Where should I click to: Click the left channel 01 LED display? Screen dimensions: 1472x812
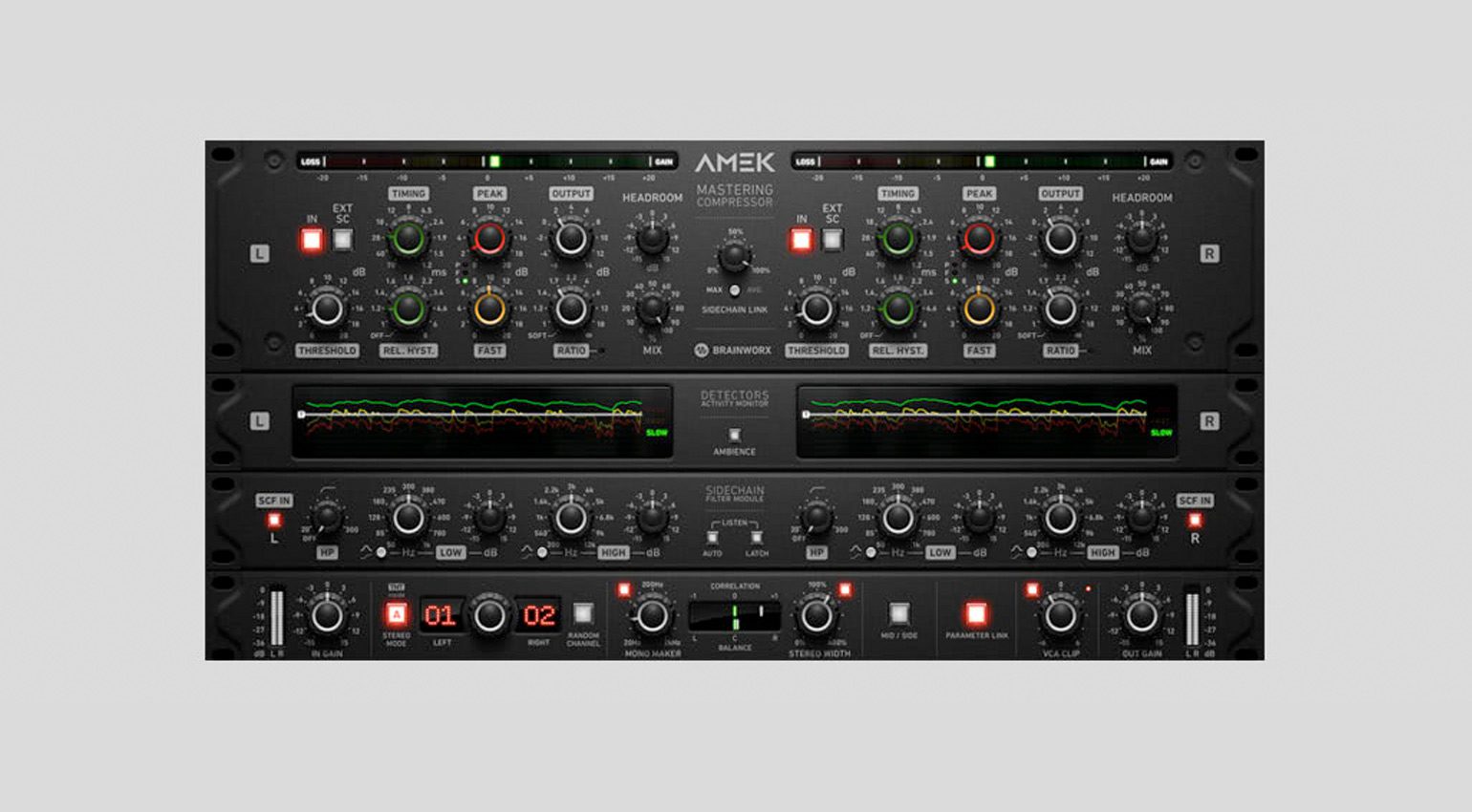[x=440, y=616]
